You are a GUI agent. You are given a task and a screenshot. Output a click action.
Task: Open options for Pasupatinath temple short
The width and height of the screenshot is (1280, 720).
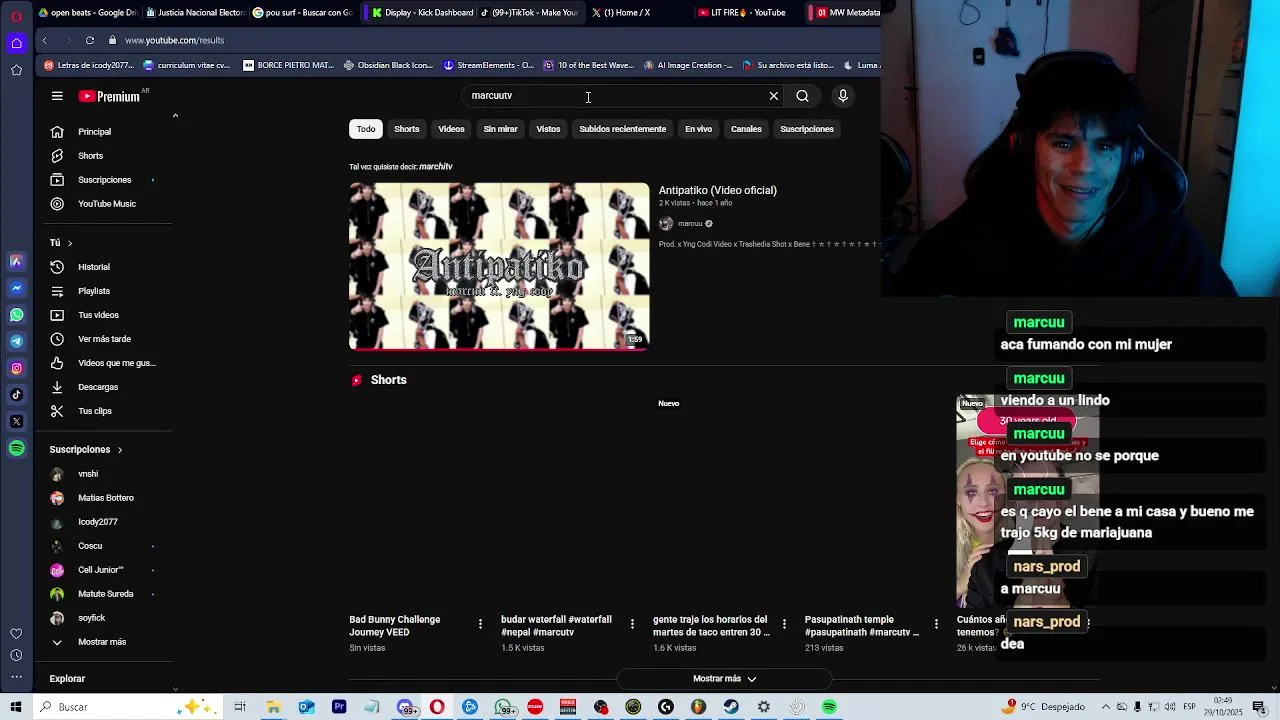click(936, 624)
